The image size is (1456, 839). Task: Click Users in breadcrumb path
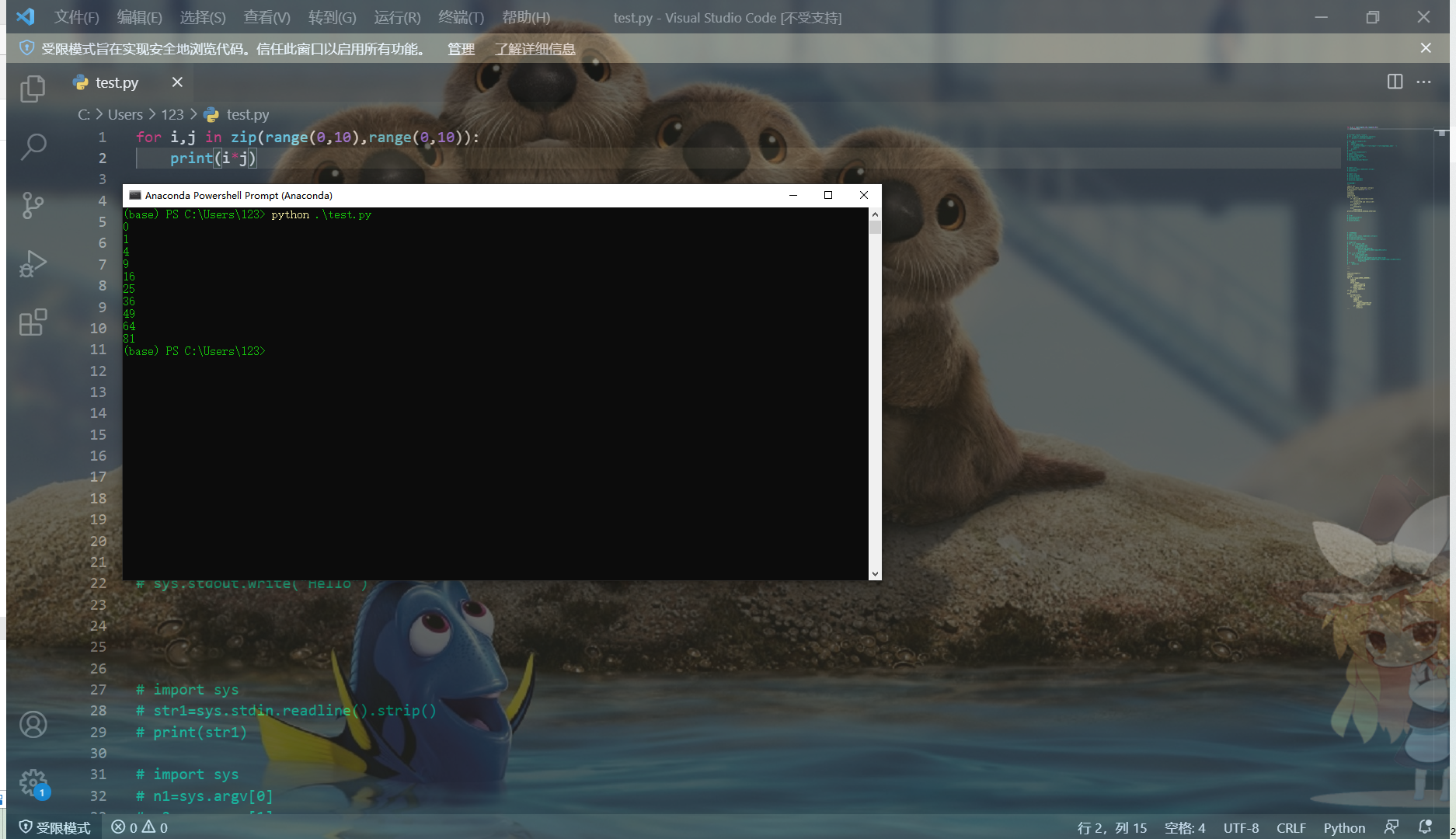tap(125, 115)
